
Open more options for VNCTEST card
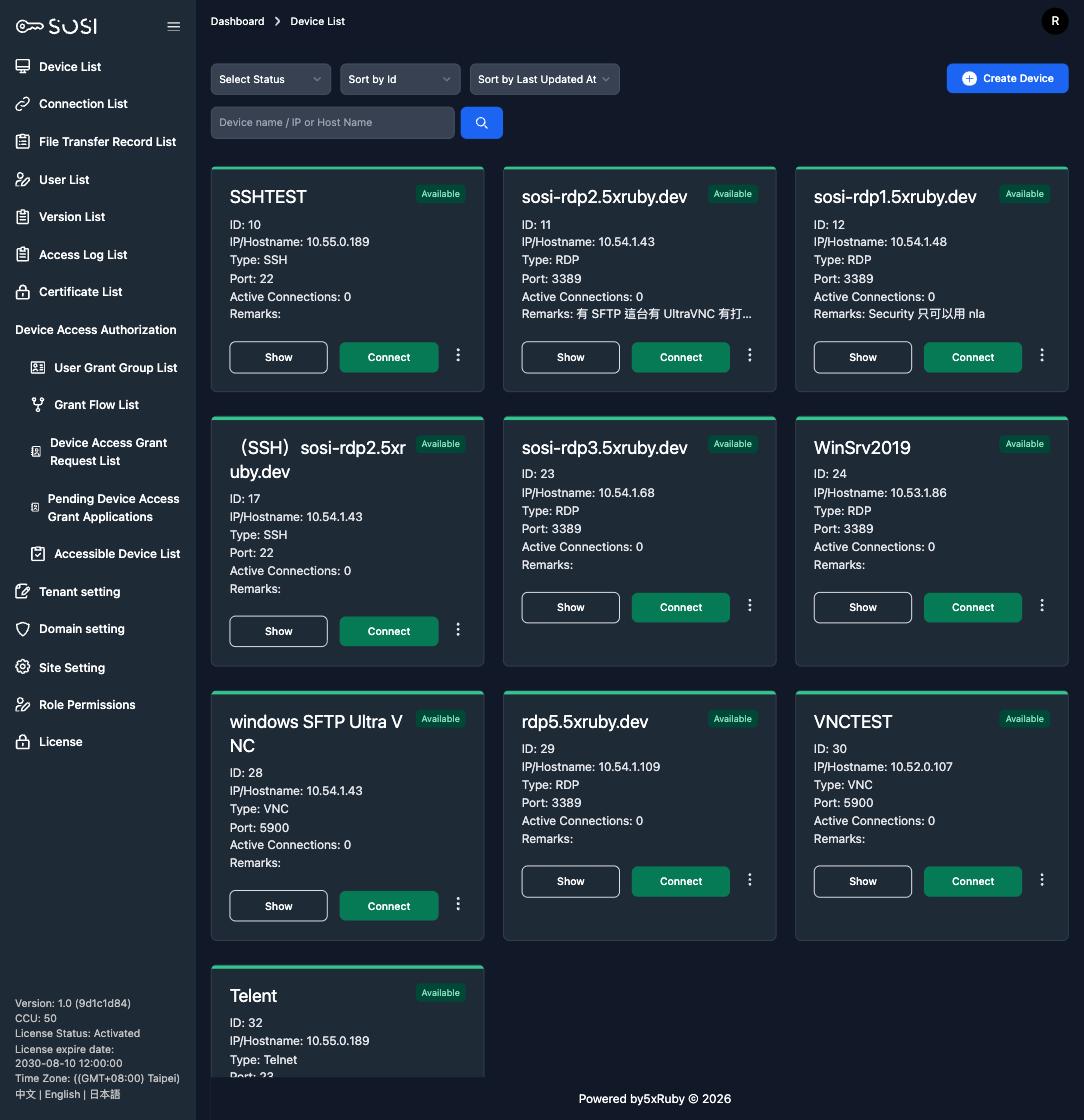point(1042,879)
